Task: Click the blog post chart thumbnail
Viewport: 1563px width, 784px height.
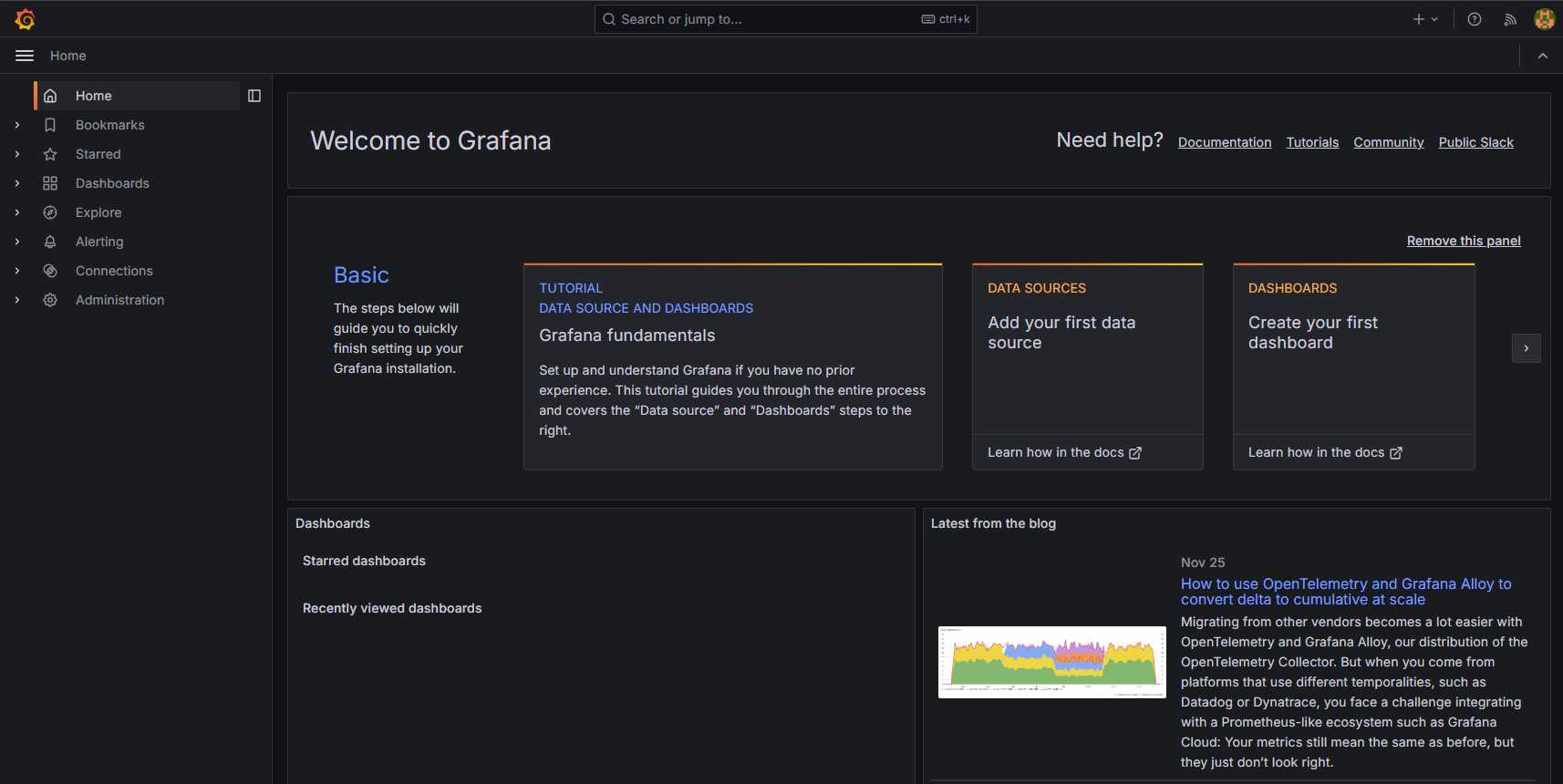Action: pos(1051,662)
